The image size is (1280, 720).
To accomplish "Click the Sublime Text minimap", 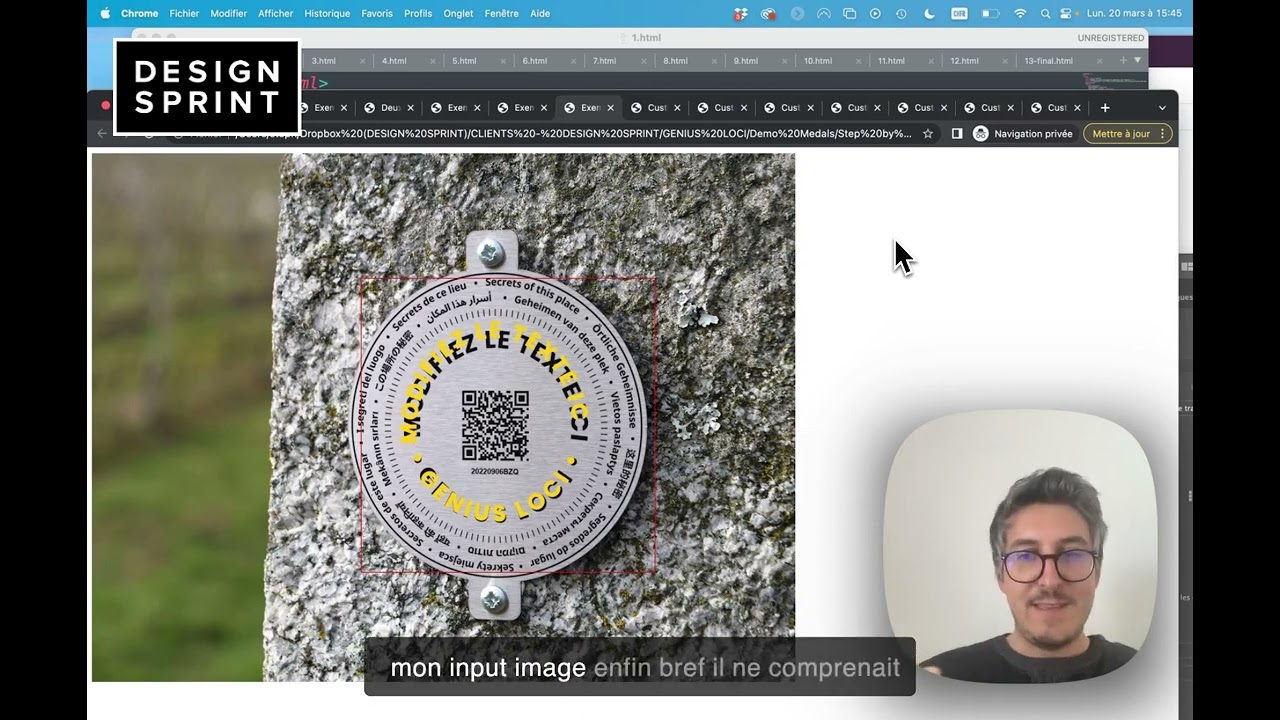I will click(x=1114, y=82).
